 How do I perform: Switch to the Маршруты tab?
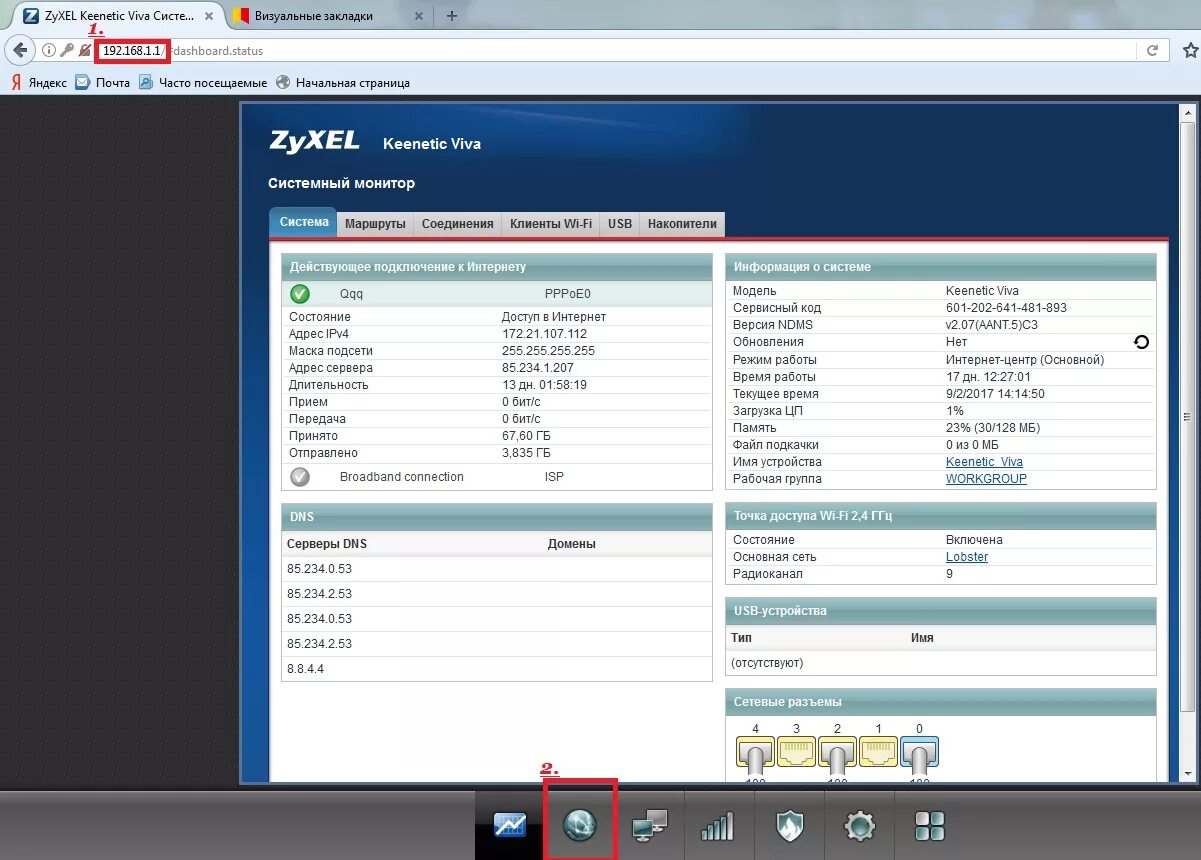(x=375, y=224)
